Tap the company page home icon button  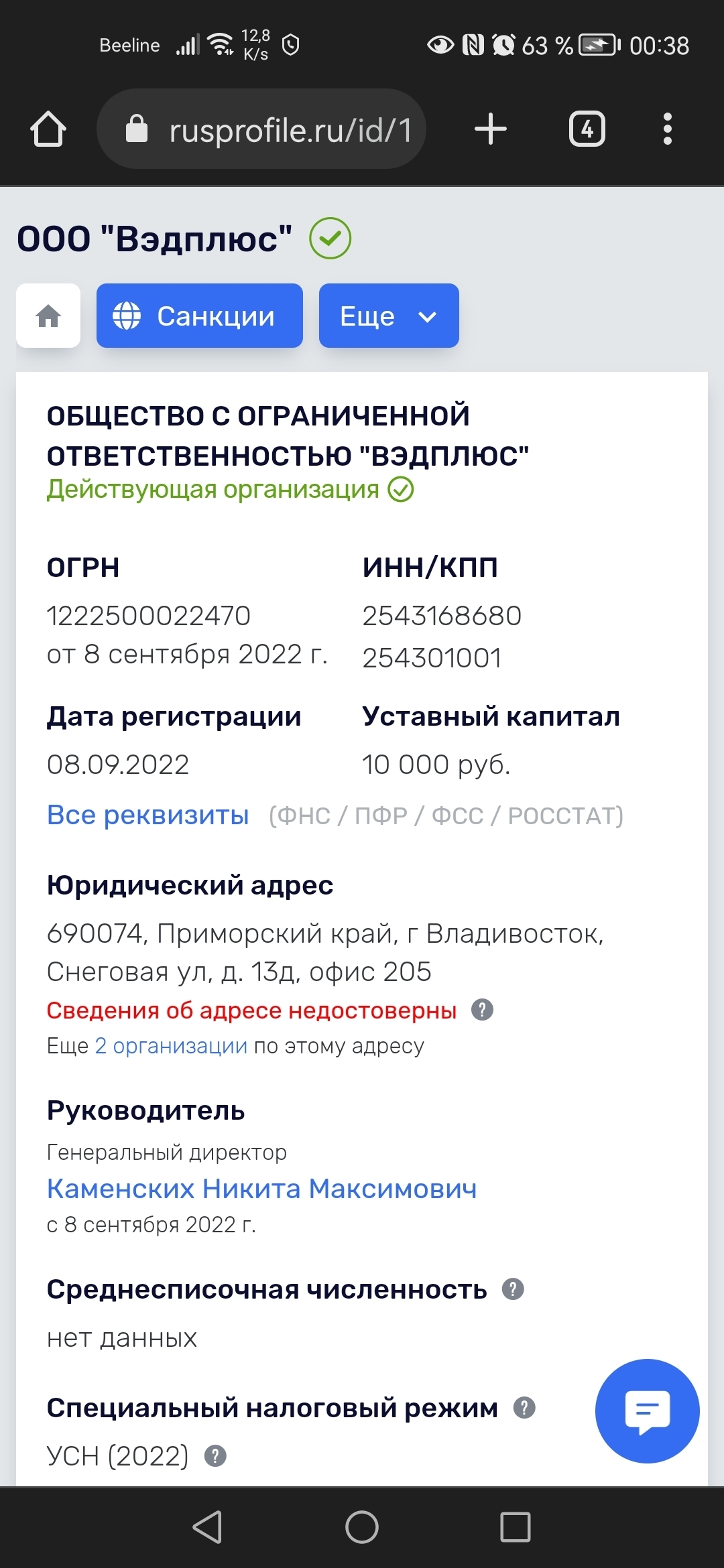pyautogui.click(x=48, y=316)
